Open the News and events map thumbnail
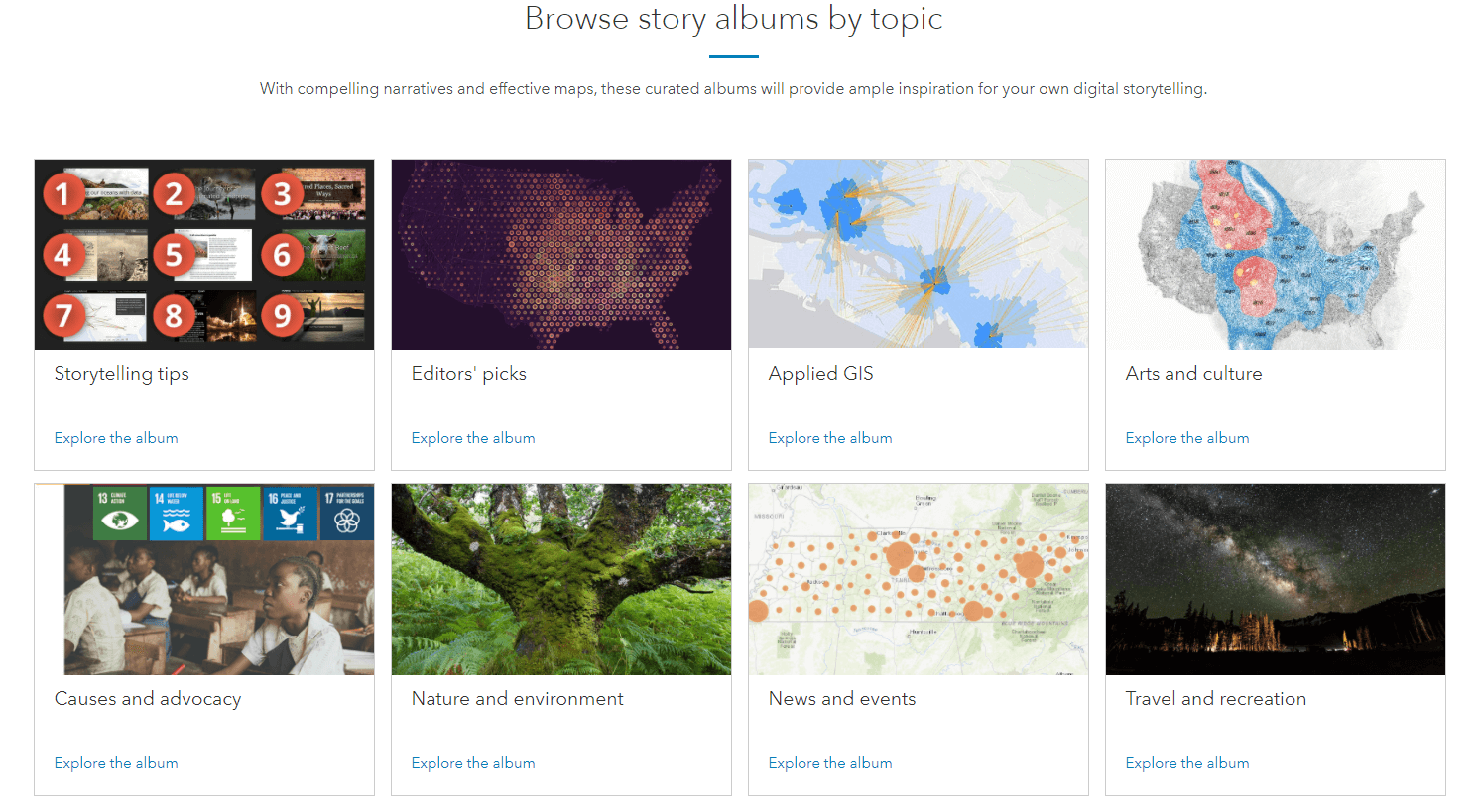 [x=919, y=580]
